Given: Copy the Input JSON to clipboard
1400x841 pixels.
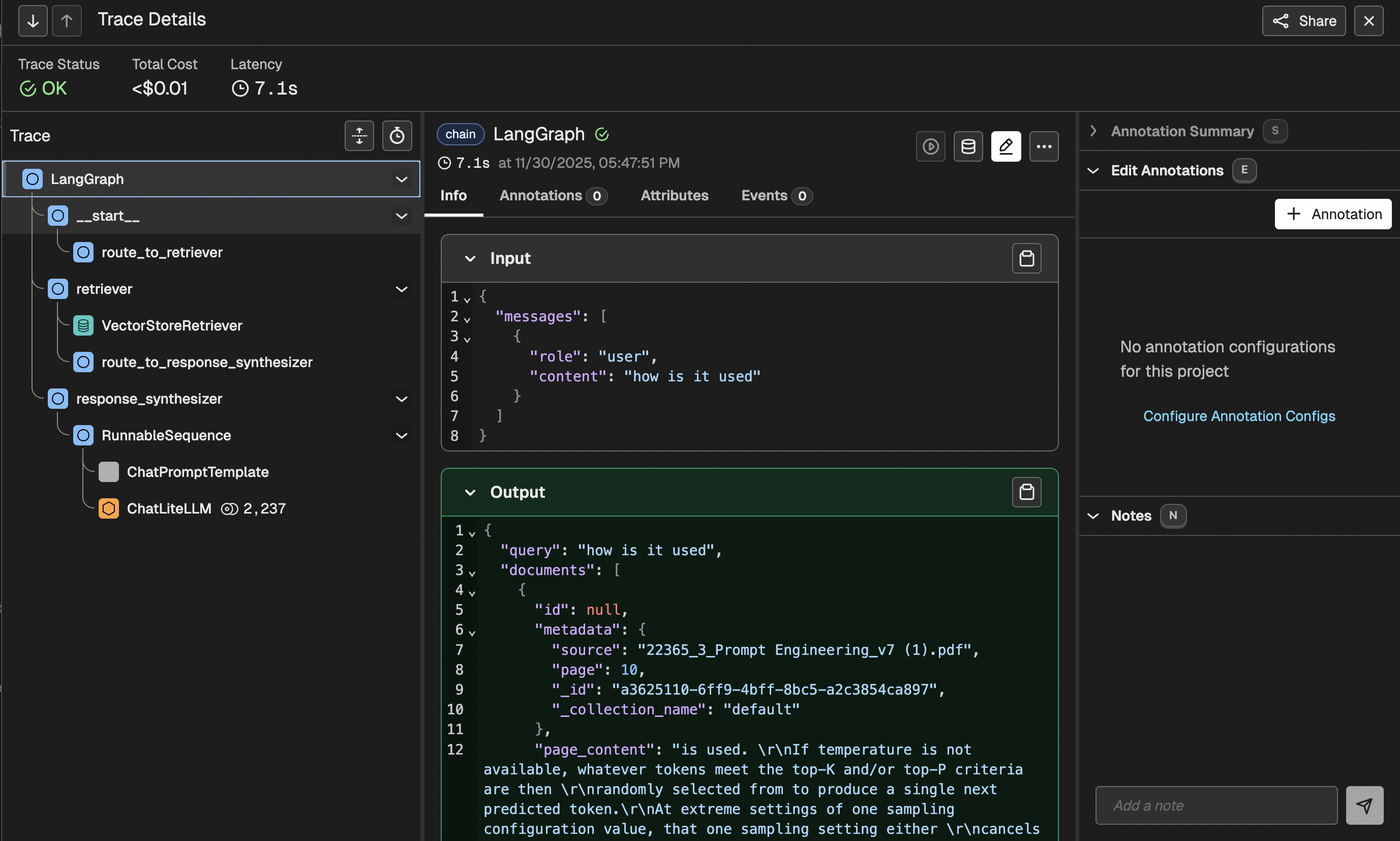Looking at the screenshot, I should [1026, 258].
